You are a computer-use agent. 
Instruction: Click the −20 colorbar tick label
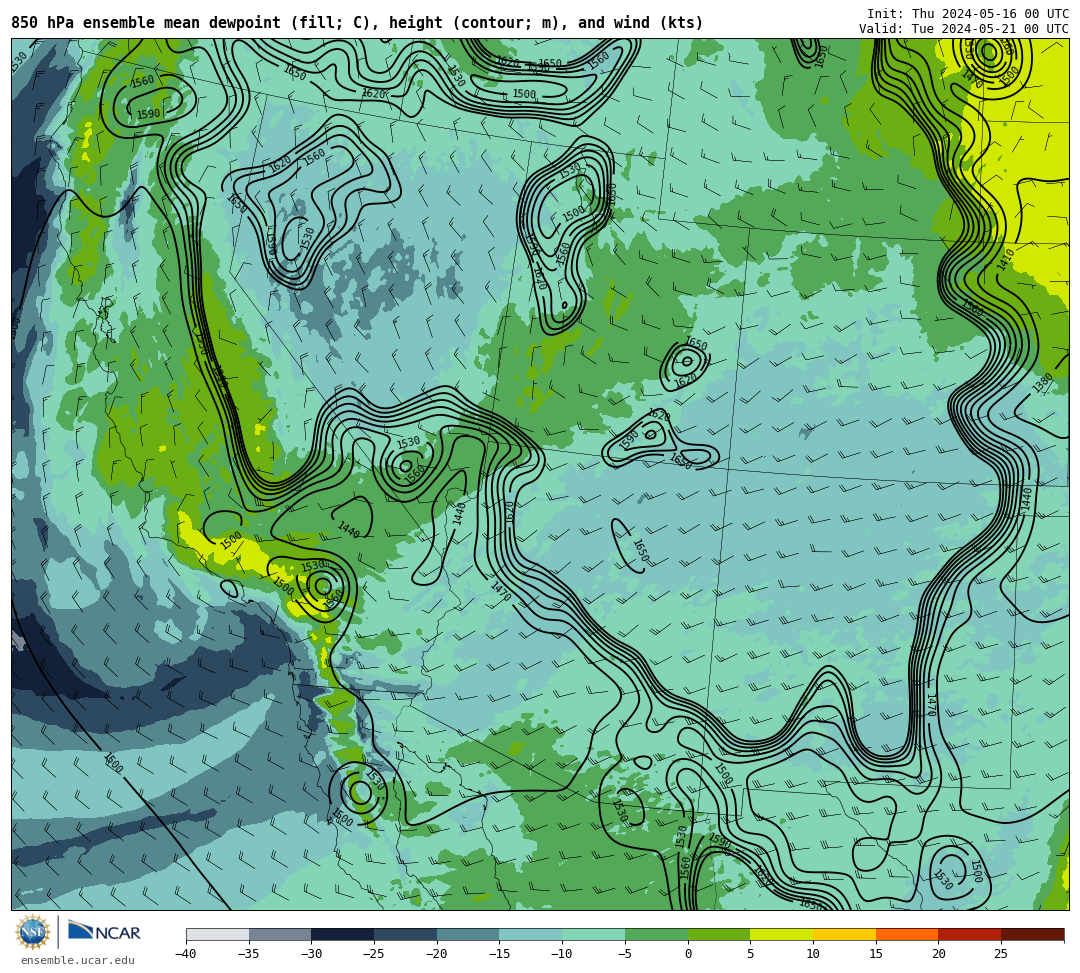click(x=437, y=954)
